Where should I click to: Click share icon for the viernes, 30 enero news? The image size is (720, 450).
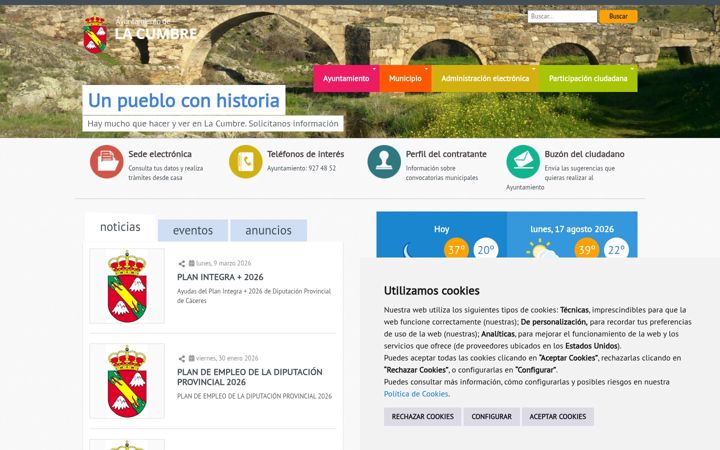[181, 359]
